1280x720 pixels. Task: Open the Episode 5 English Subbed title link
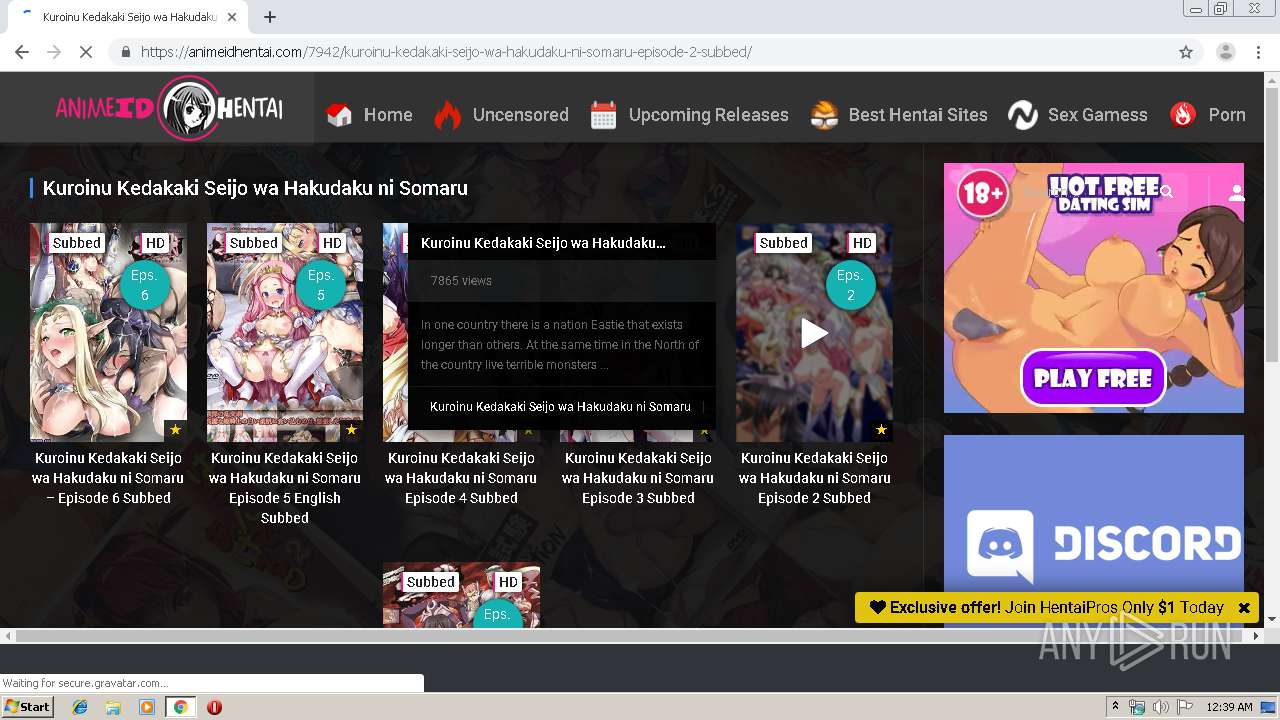pyautogui.click(x=285, y=488)
